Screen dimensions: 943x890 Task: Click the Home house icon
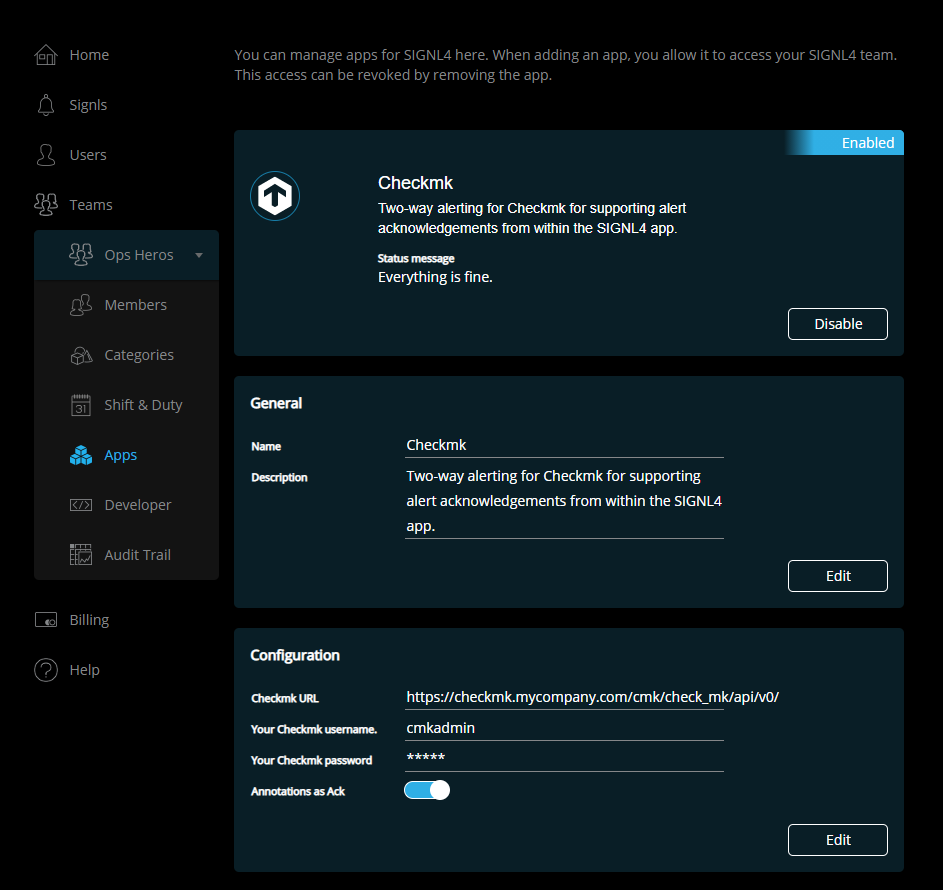coord(46,55)
